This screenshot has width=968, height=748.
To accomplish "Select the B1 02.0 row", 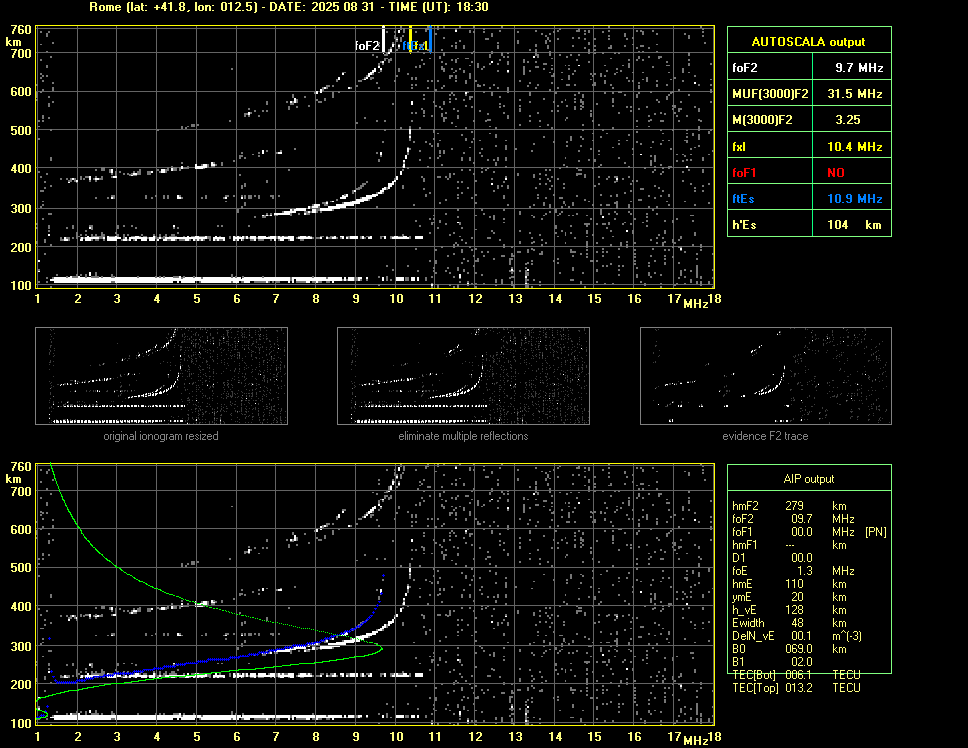I will 772,662.
